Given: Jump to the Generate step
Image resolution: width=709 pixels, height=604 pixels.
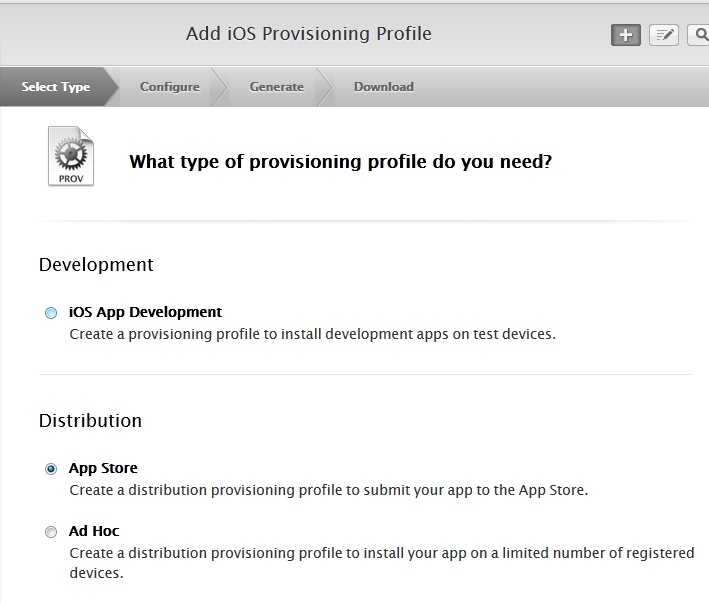Looking at the screenshot, I should pyautogui.click(x=277, y=87).
